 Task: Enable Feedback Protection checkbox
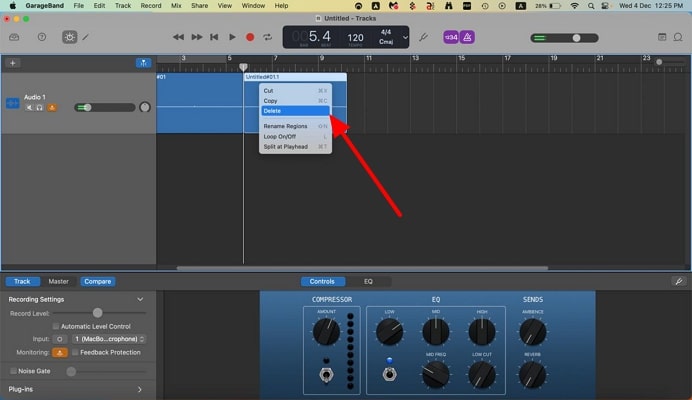pyautogui.click(x=75, y=352)
